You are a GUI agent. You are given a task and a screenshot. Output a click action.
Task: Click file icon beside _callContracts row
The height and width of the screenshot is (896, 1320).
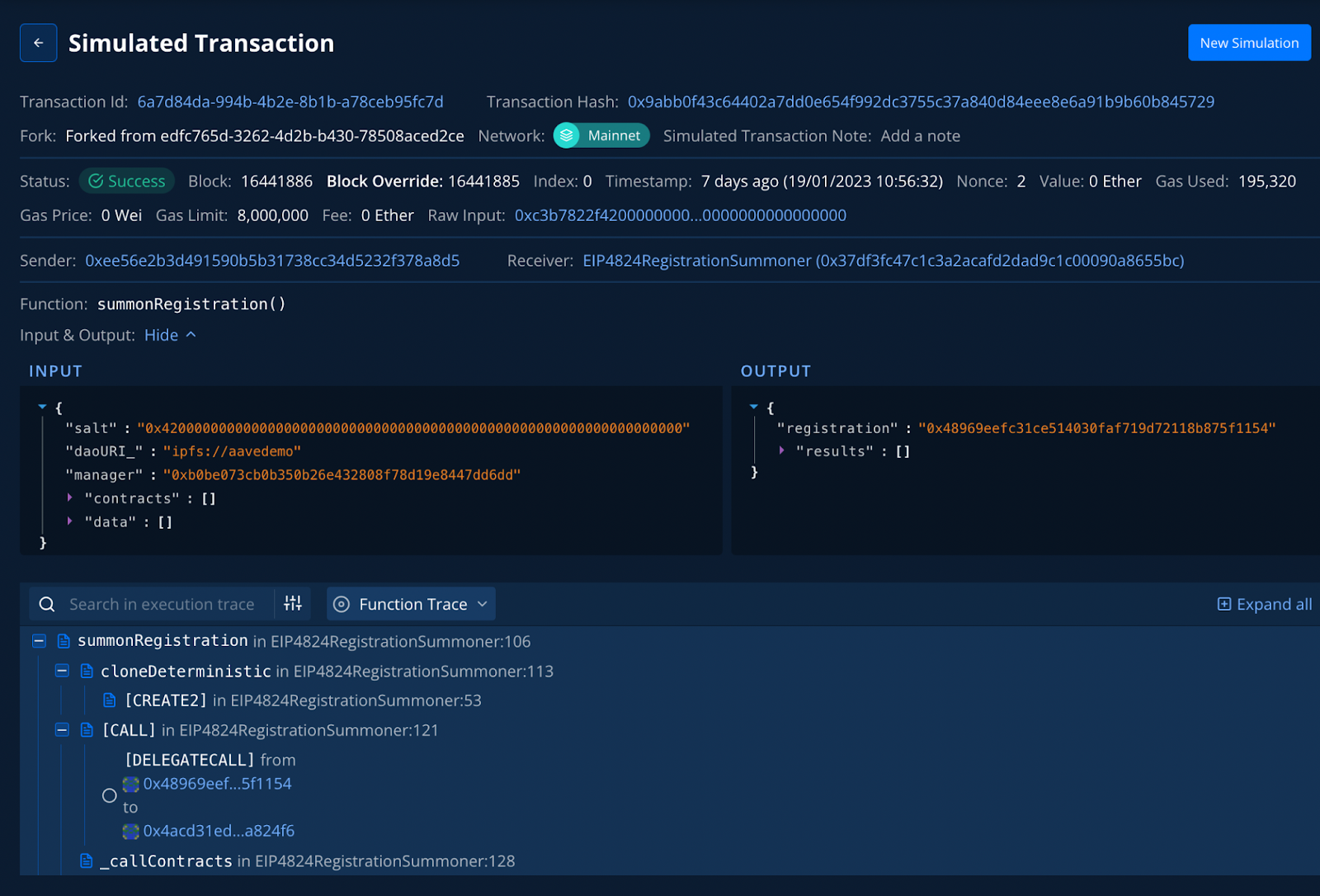coord(86,861)
